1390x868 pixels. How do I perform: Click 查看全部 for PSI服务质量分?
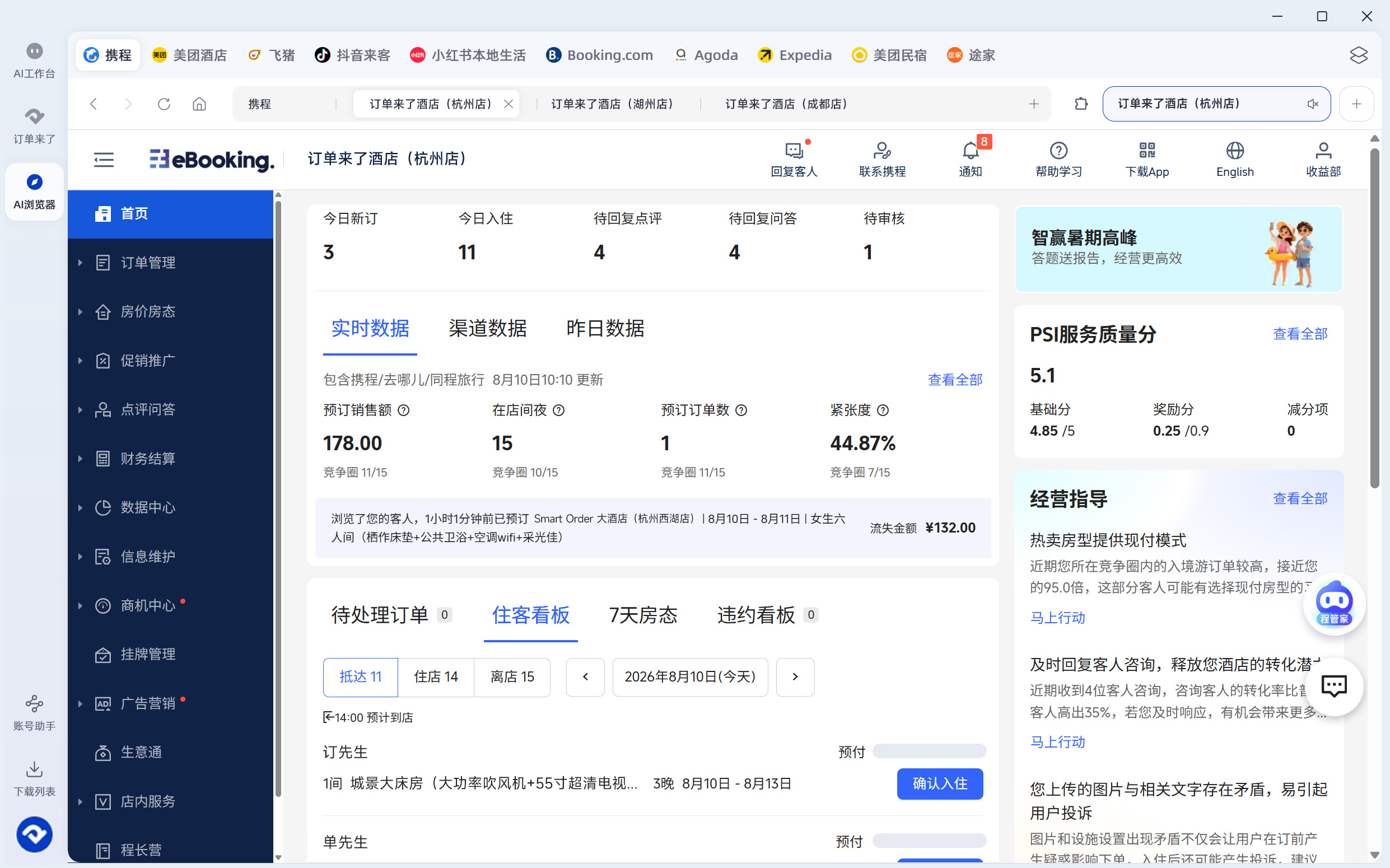coord(1300,334)
